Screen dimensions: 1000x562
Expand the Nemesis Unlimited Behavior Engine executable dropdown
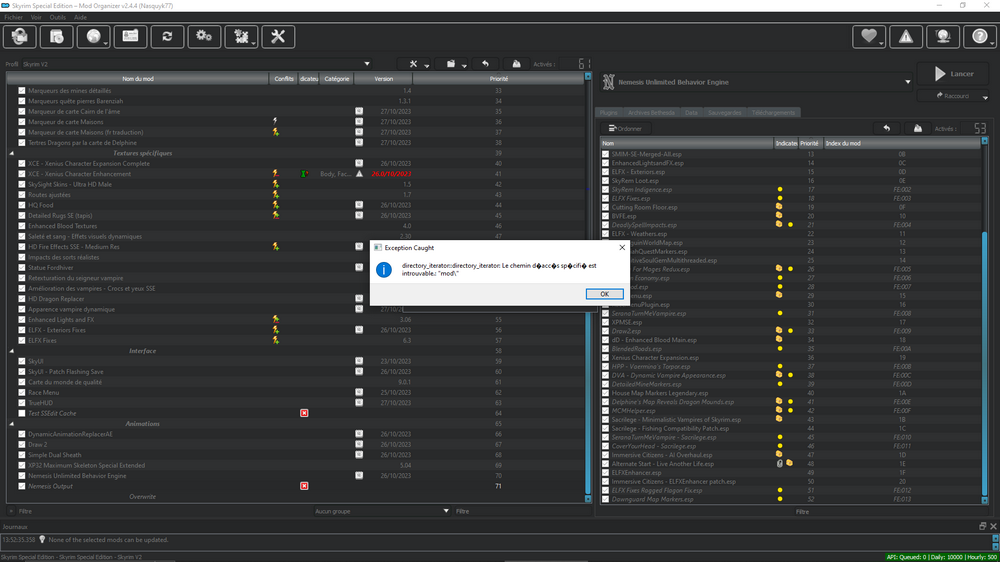(x=908, y=82)
